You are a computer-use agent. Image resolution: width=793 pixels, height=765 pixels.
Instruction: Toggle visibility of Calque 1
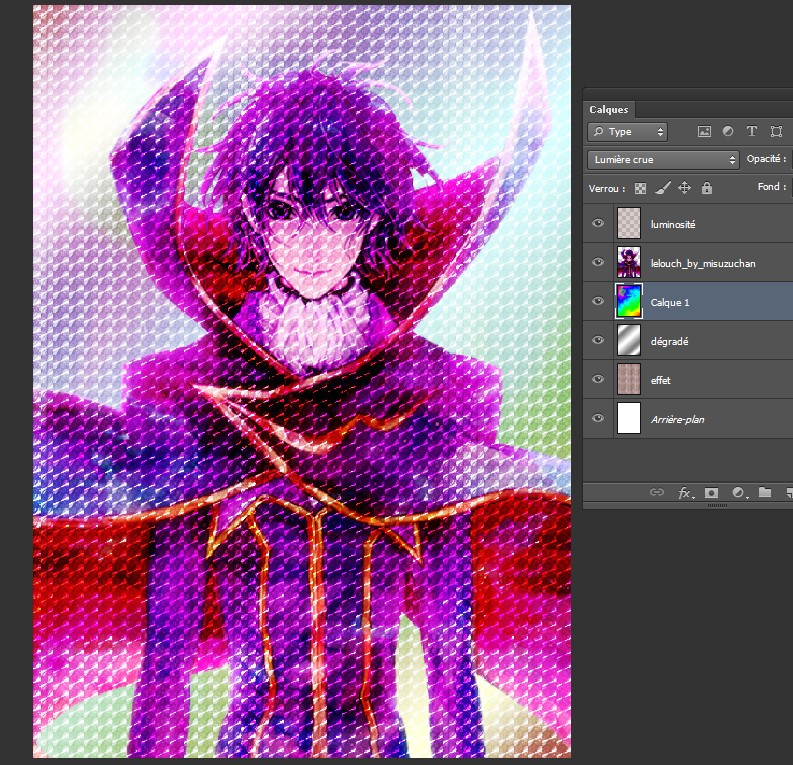point(598,301)
